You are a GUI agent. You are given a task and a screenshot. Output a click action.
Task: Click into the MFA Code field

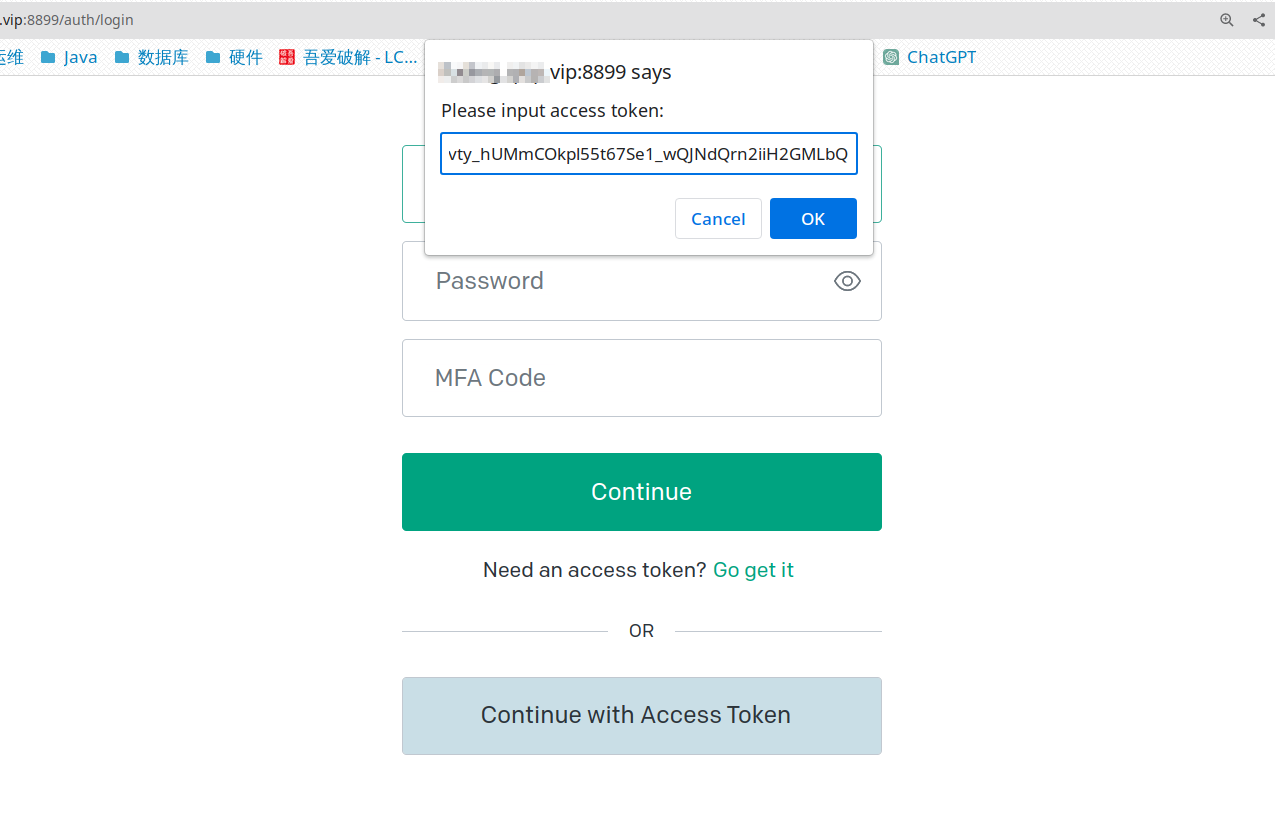coord(641,378)
